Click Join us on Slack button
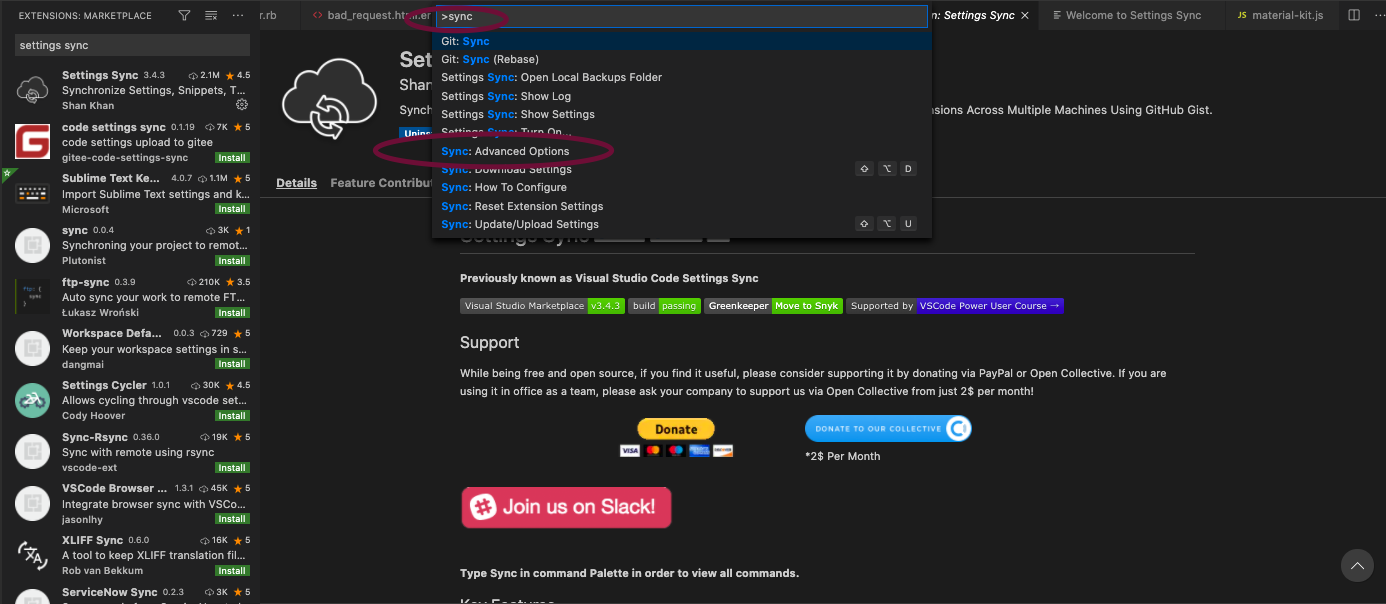This screenshot has height=604, width=1386. click(x=566, y=507)
